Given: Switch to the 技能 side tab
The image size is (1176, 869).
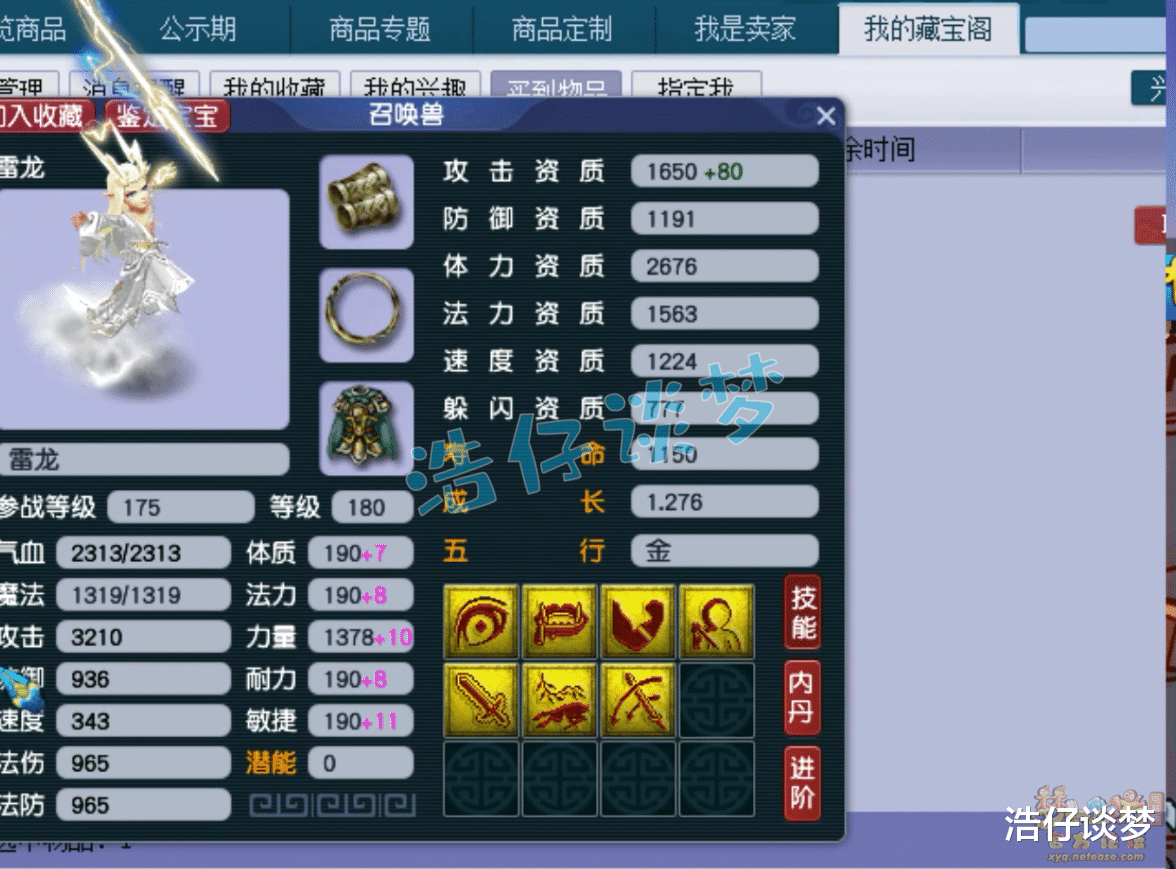Looking at the screenshot, I should point(802,612).
